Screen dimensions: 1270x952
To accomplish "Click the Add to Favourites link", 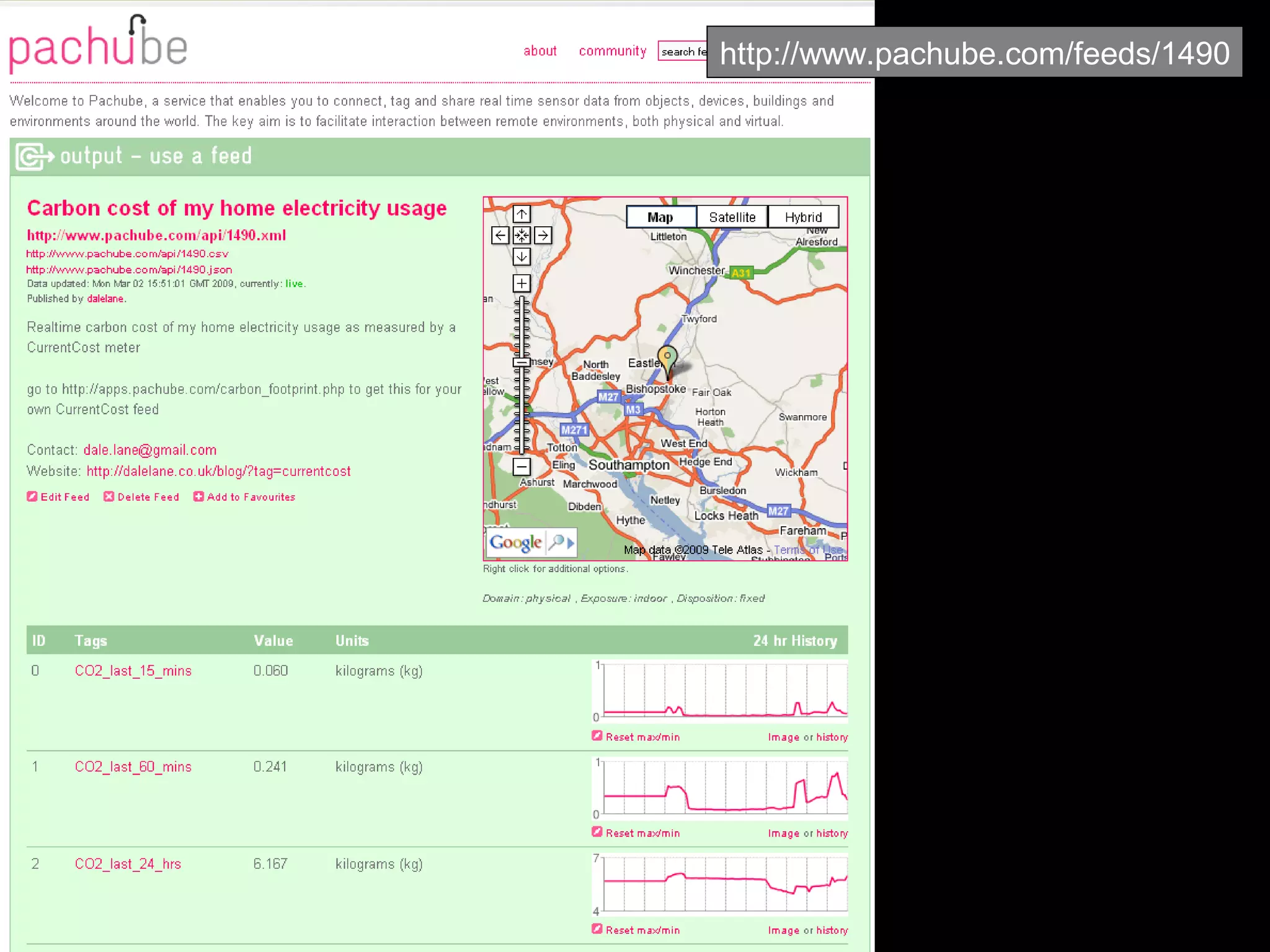I will point(251,497).
